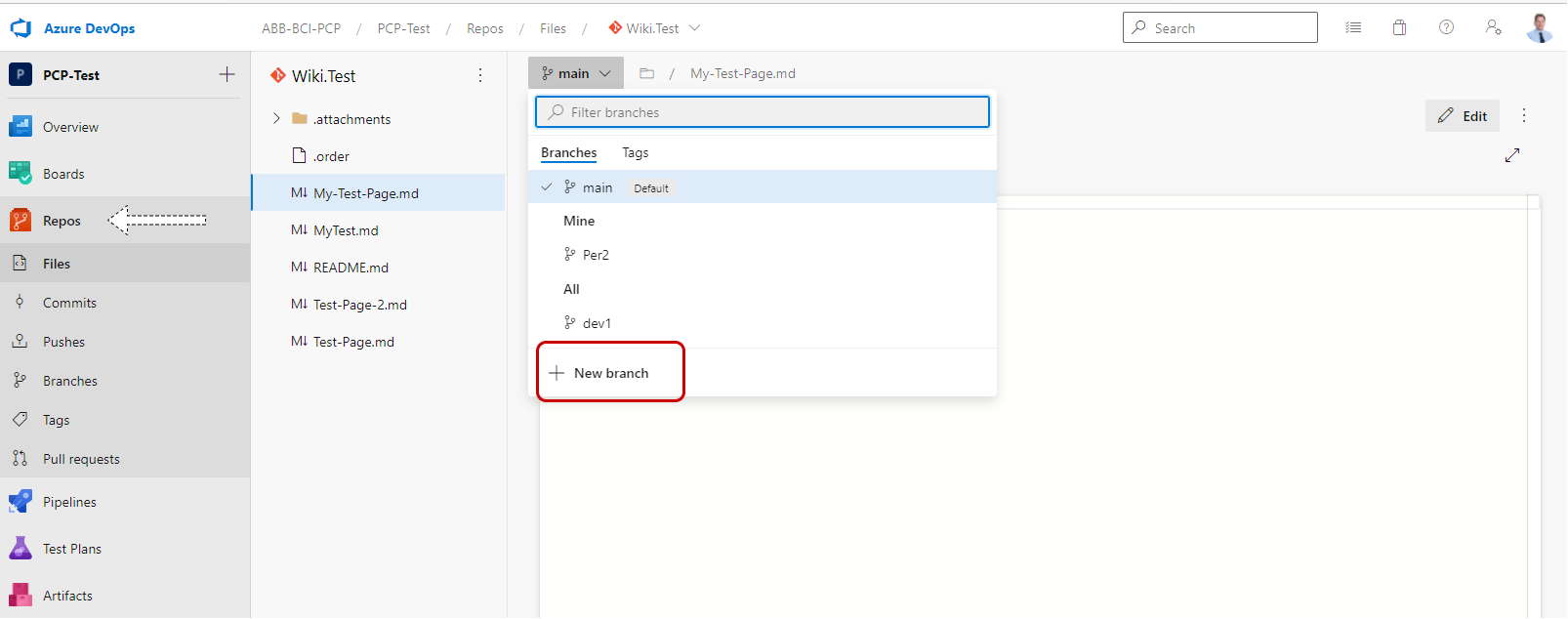Viewport: 1568px width, 619px height.
Task: Click the PCP-Test breadcrumb link
Action: pyautogui.click(x=403, y=28)
